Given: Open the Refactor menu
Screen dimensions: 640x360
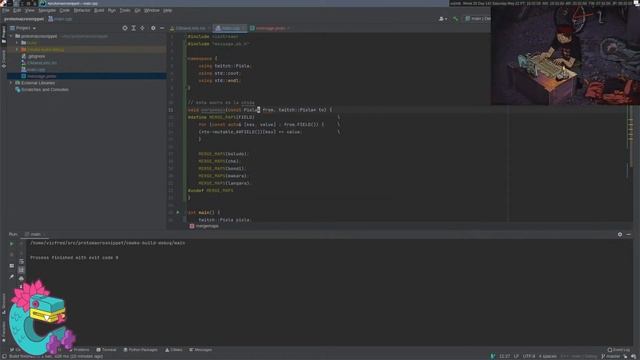Looking at the screenshot, I should pos(82,10).
